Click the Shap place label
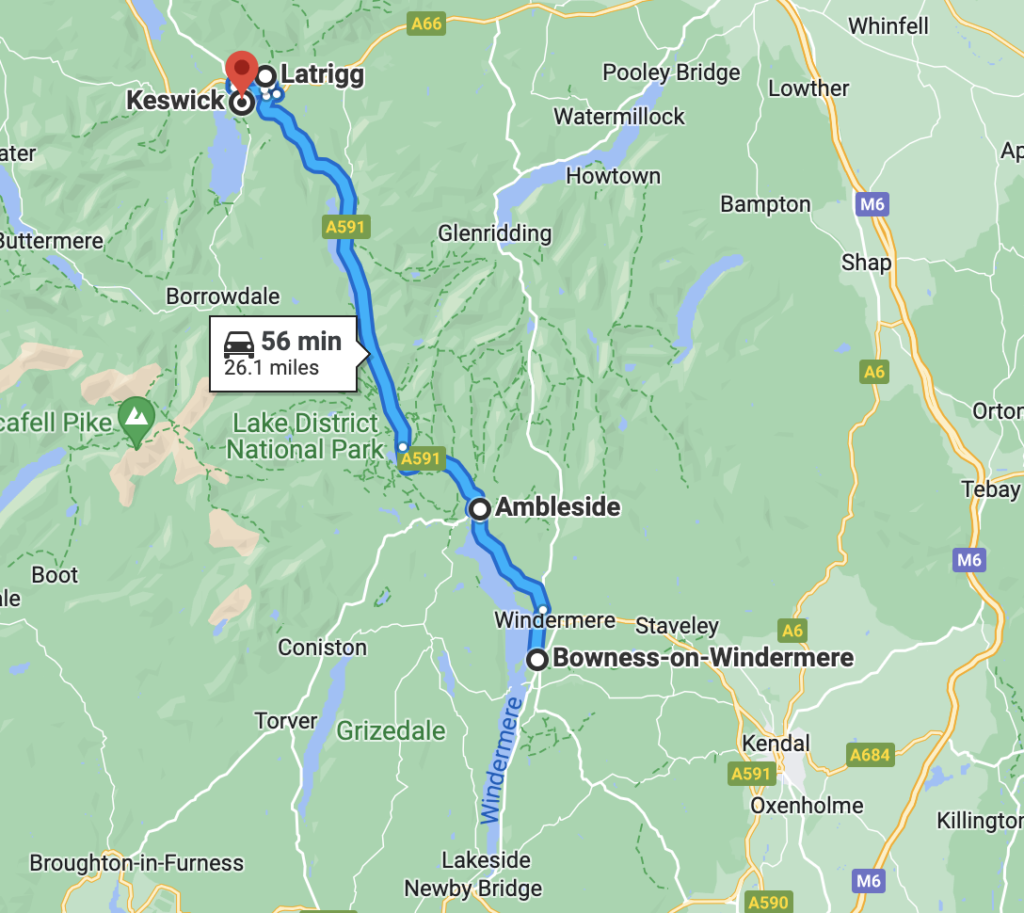This screenshot has width=1024, height=913. (x=866, y=263)
